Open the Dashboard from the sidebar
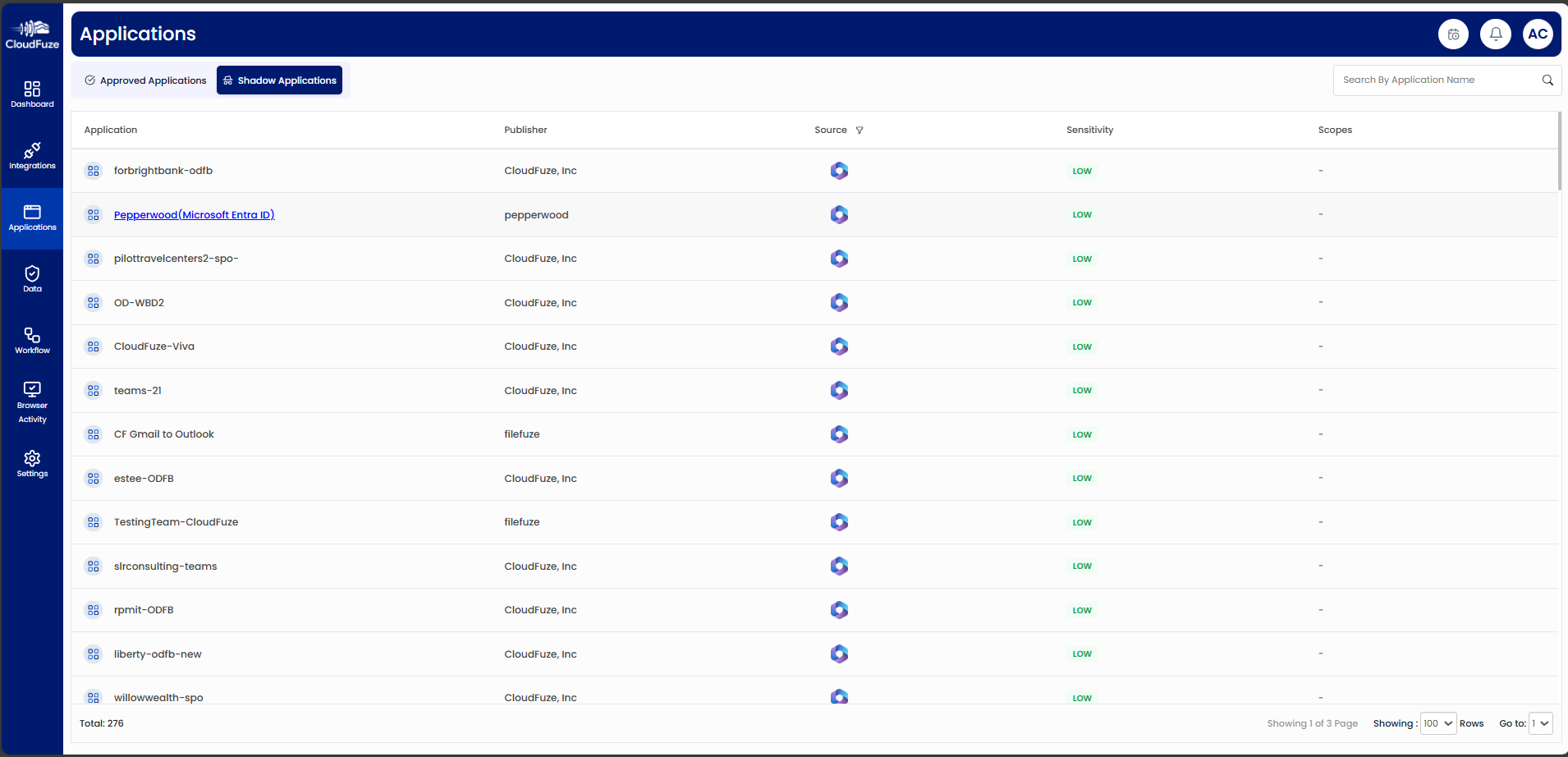 click(x=32, y=92)
